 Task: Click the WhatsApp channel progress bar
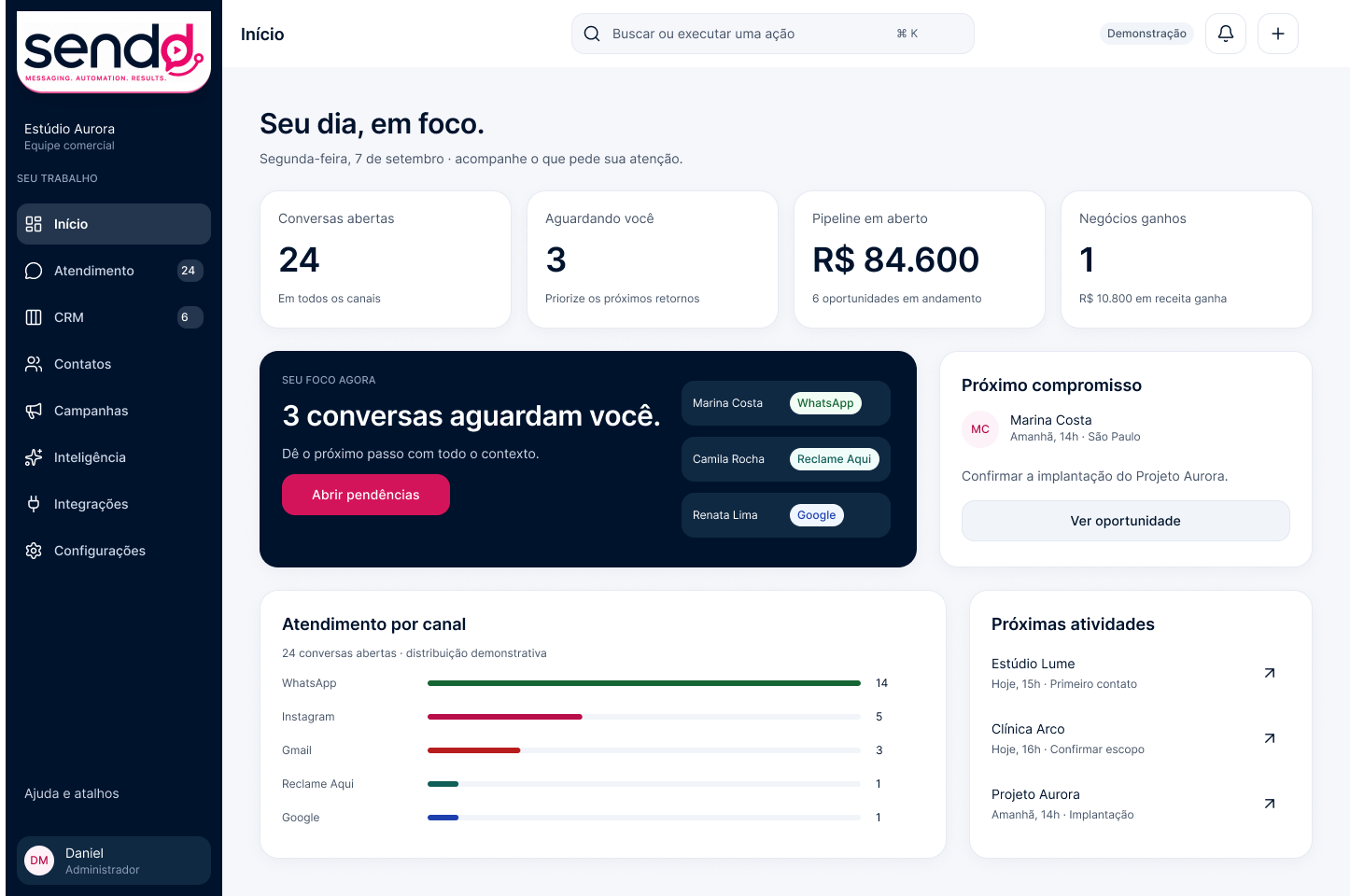[644, 683]
